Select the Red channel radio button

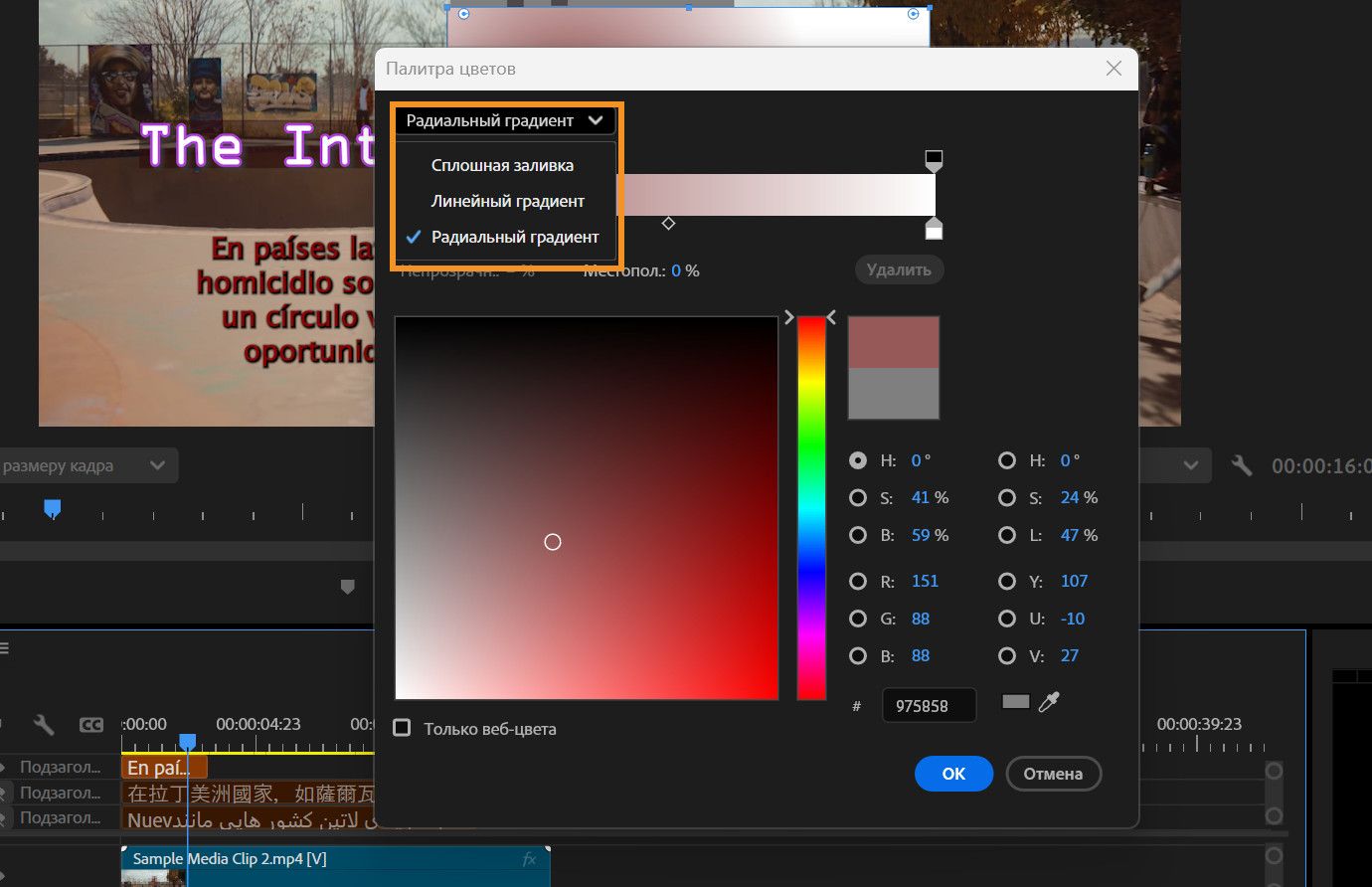[858, 581]
